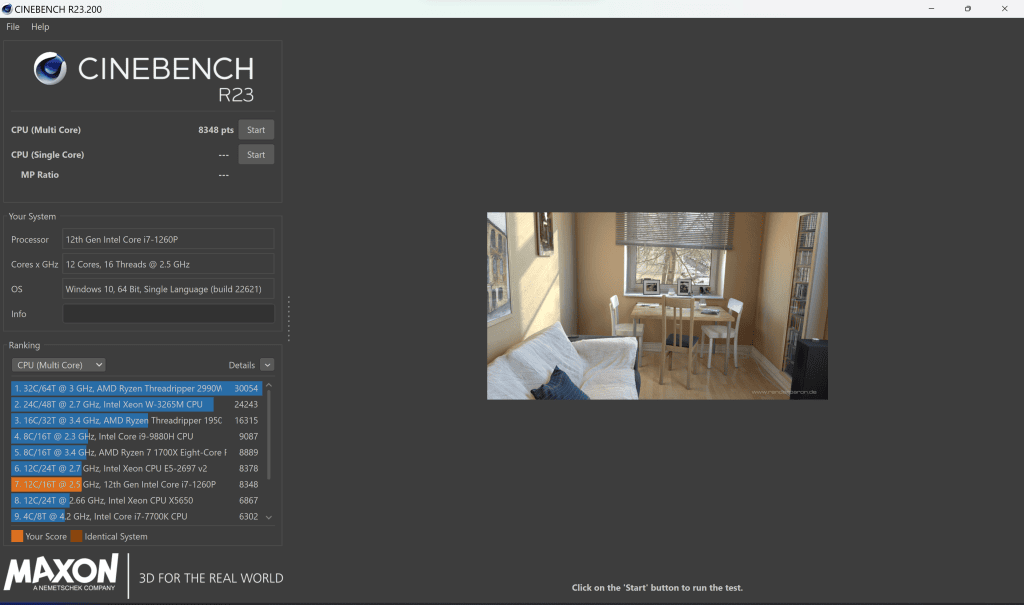Click the orange Your Score swatch
Image resolution: width=1024 pixels, height=605 pixels.
[17, 537]
